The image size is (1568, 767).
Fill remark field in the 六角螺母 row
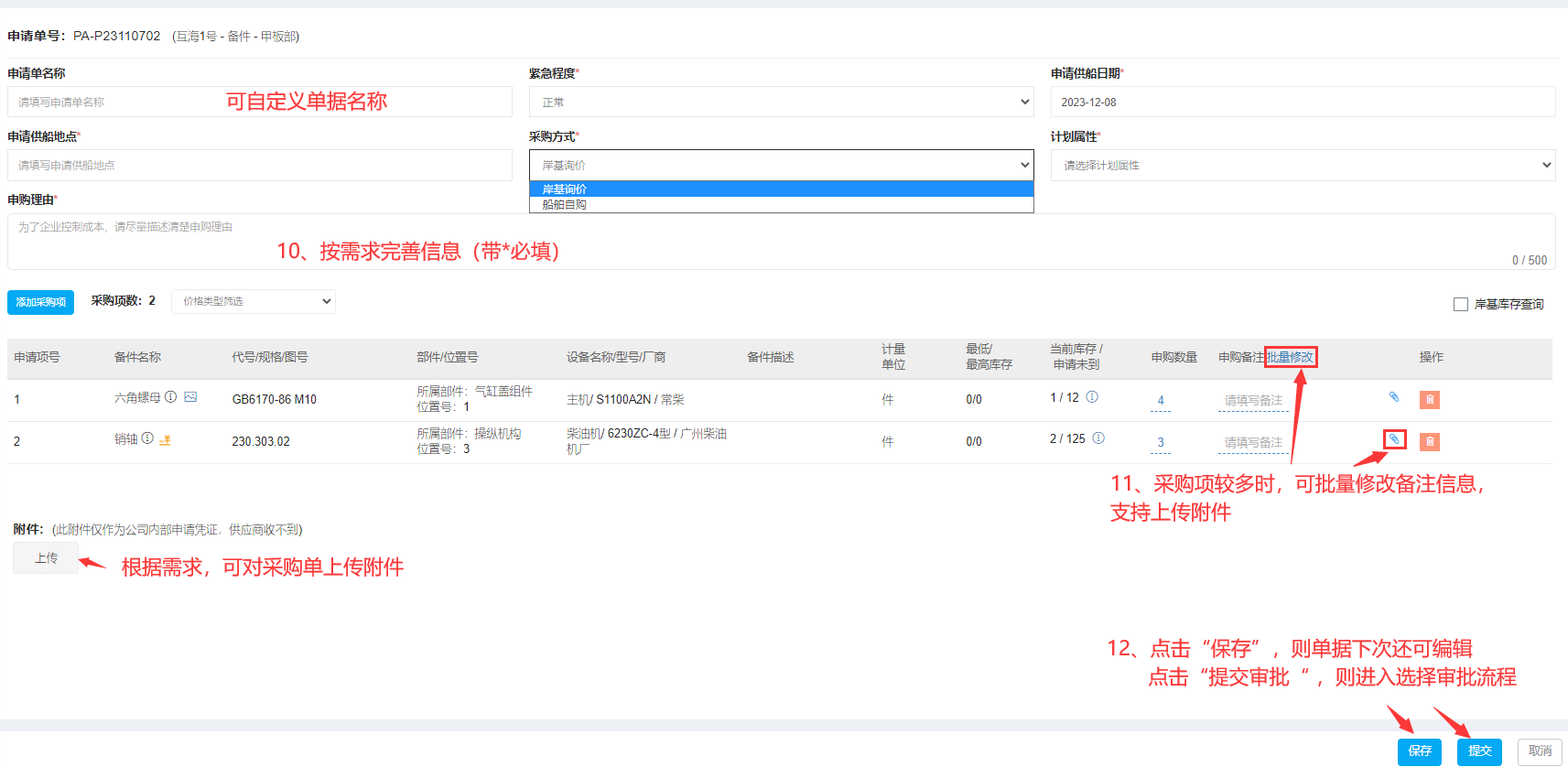point(1253,400)
